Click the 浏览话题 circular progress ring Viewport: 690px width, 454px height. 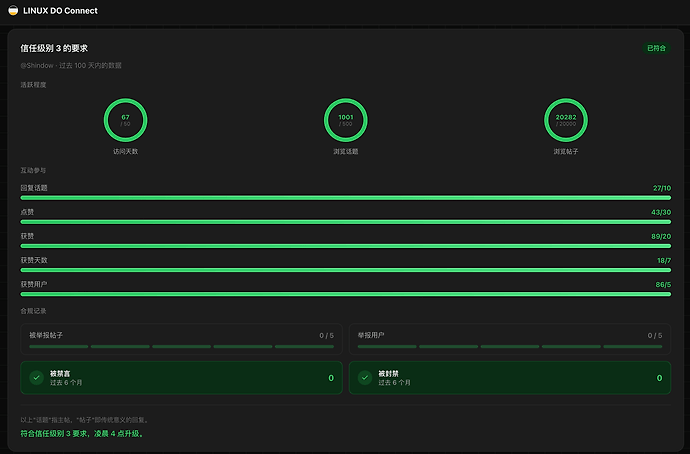(345, 120)
